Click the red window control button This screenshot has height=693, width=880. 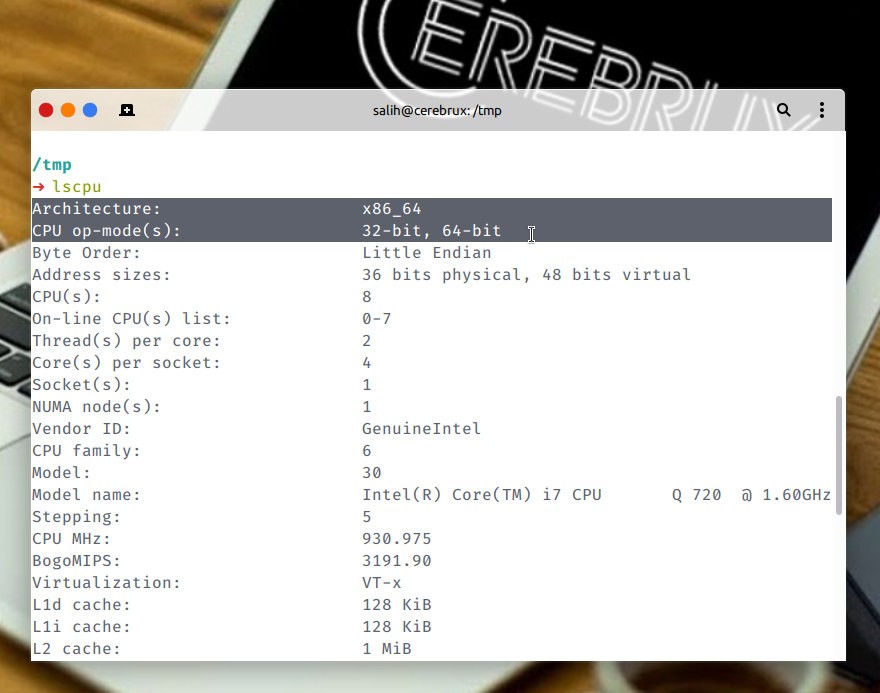click(45, 110)
